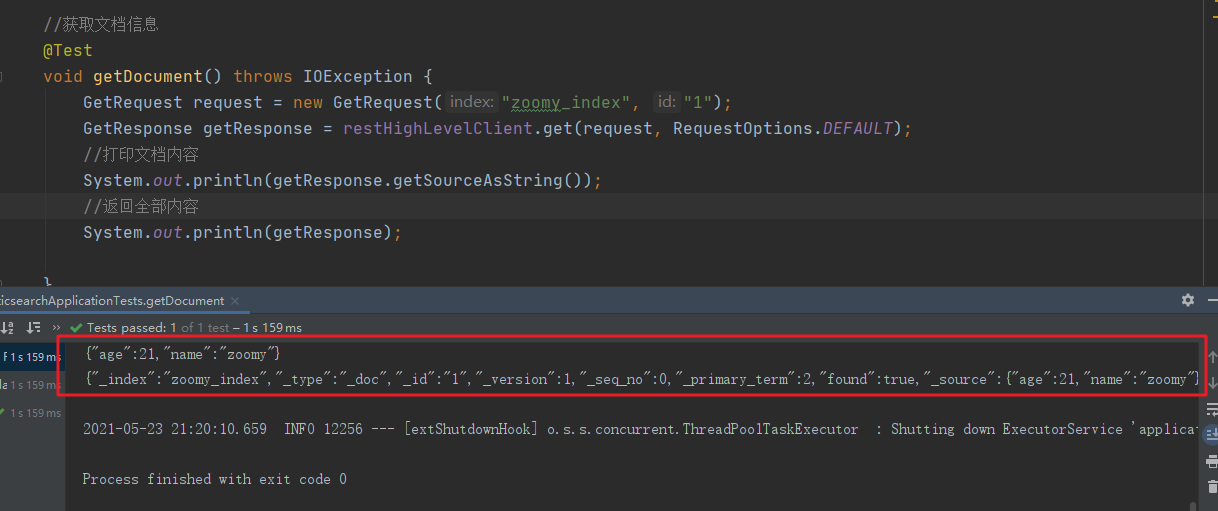Click the "zoomy_index" string argument

(565, 102)
